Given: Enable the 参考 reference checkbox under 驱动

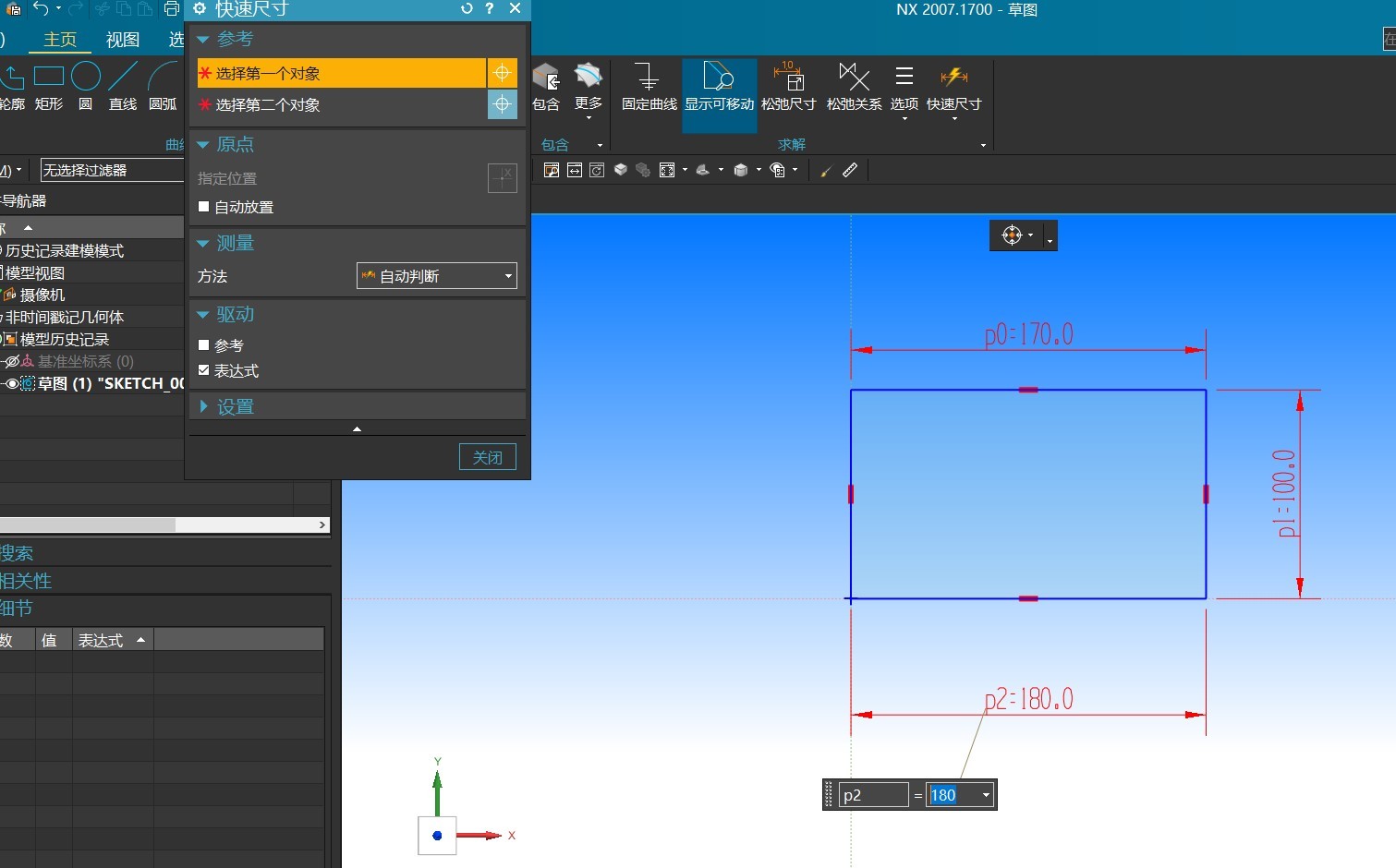Looking at the screenshot, I should (x=204, y=345).
